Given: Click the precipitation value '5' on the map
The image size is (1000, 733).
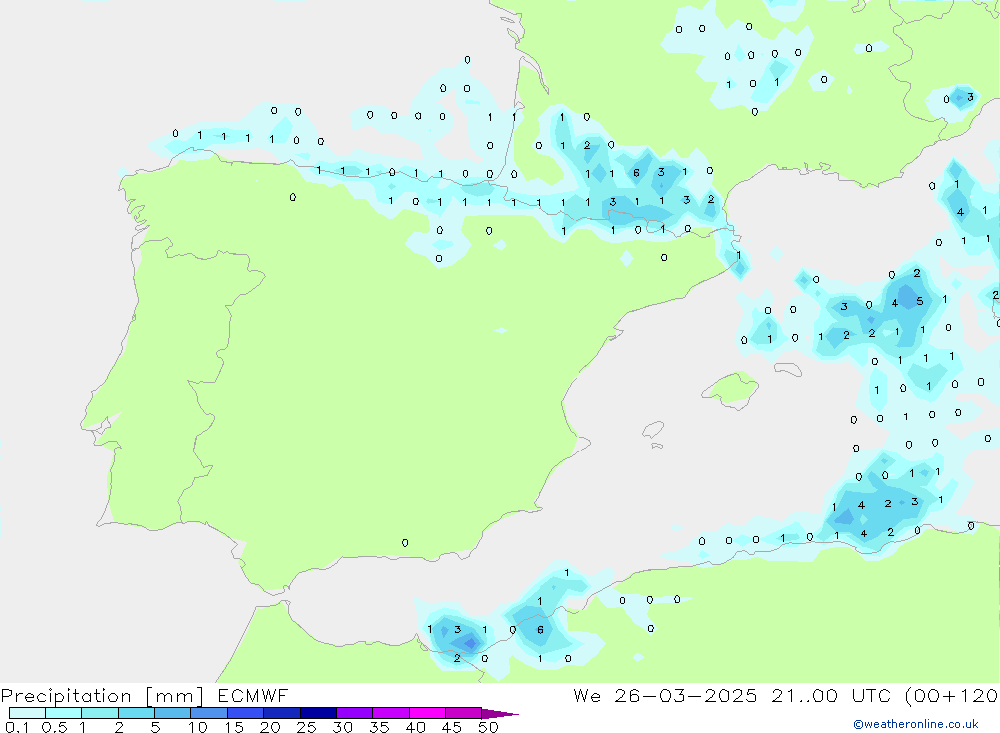Looking at the screenshot, I should tap(919, 301).
